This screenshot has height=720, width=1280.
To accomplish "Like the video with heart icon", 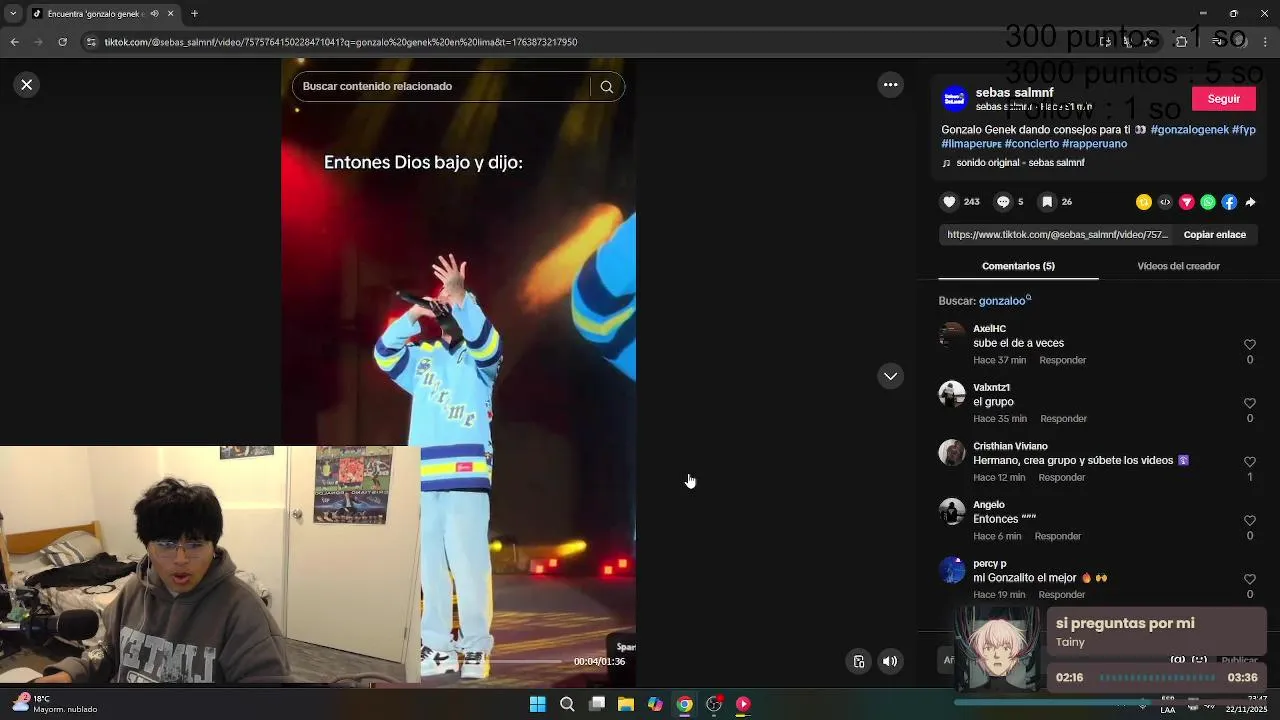I will pos(949,202).
